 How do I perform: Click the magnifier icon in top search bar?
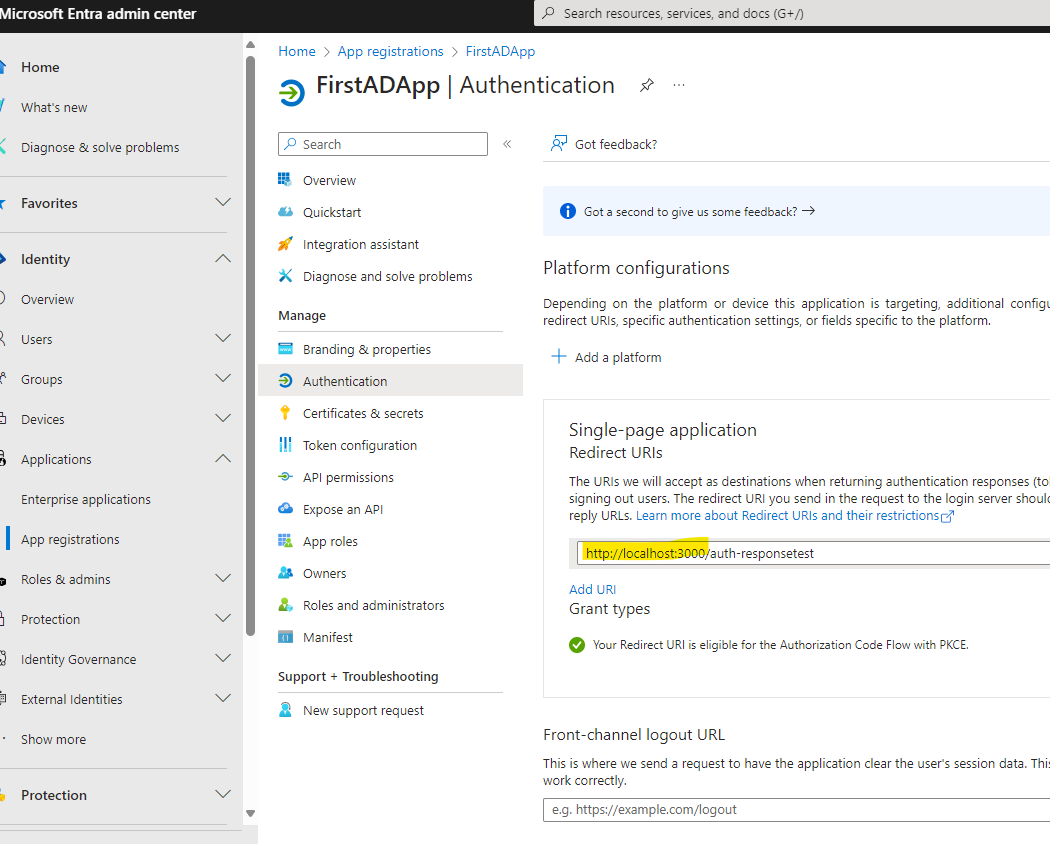548,13
